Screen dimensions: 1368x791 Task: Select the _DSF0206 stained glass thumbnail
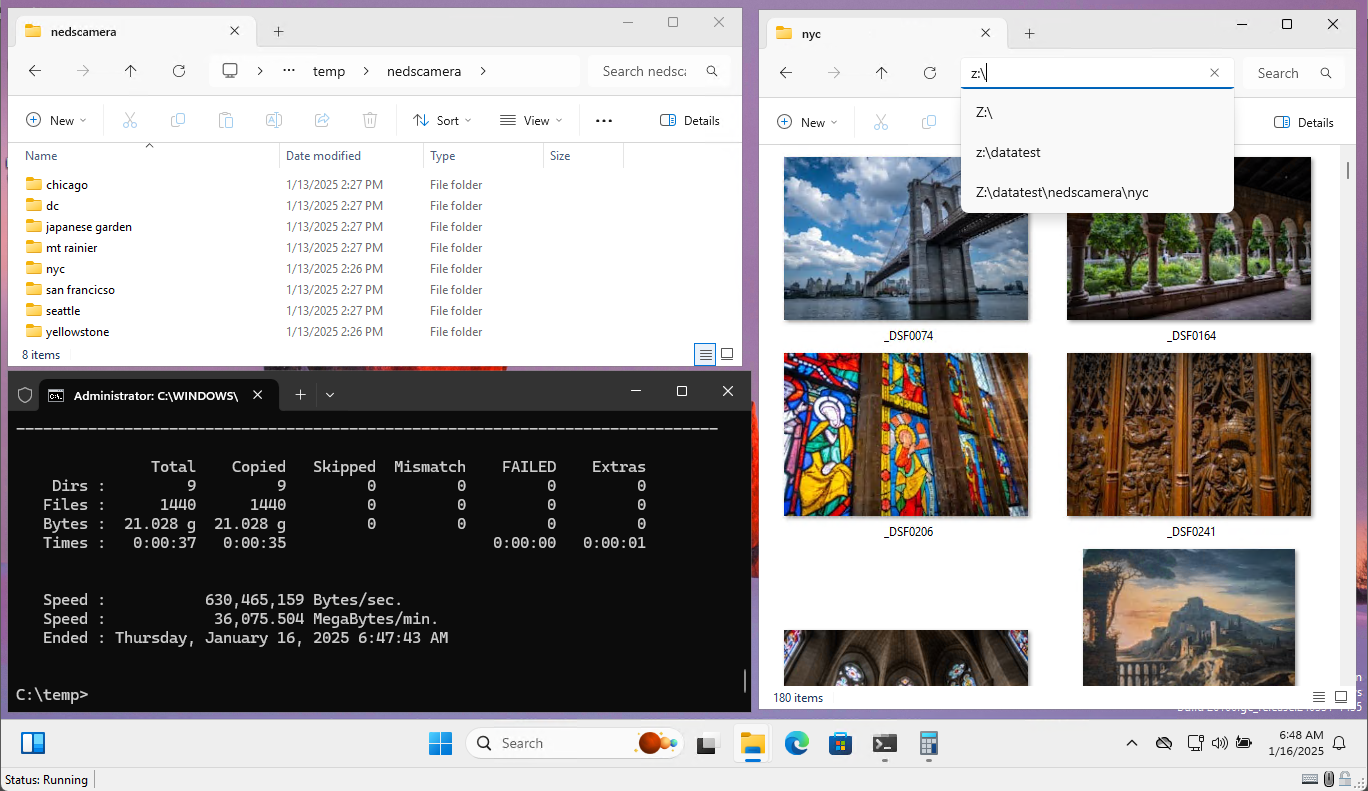click(905, 434)
